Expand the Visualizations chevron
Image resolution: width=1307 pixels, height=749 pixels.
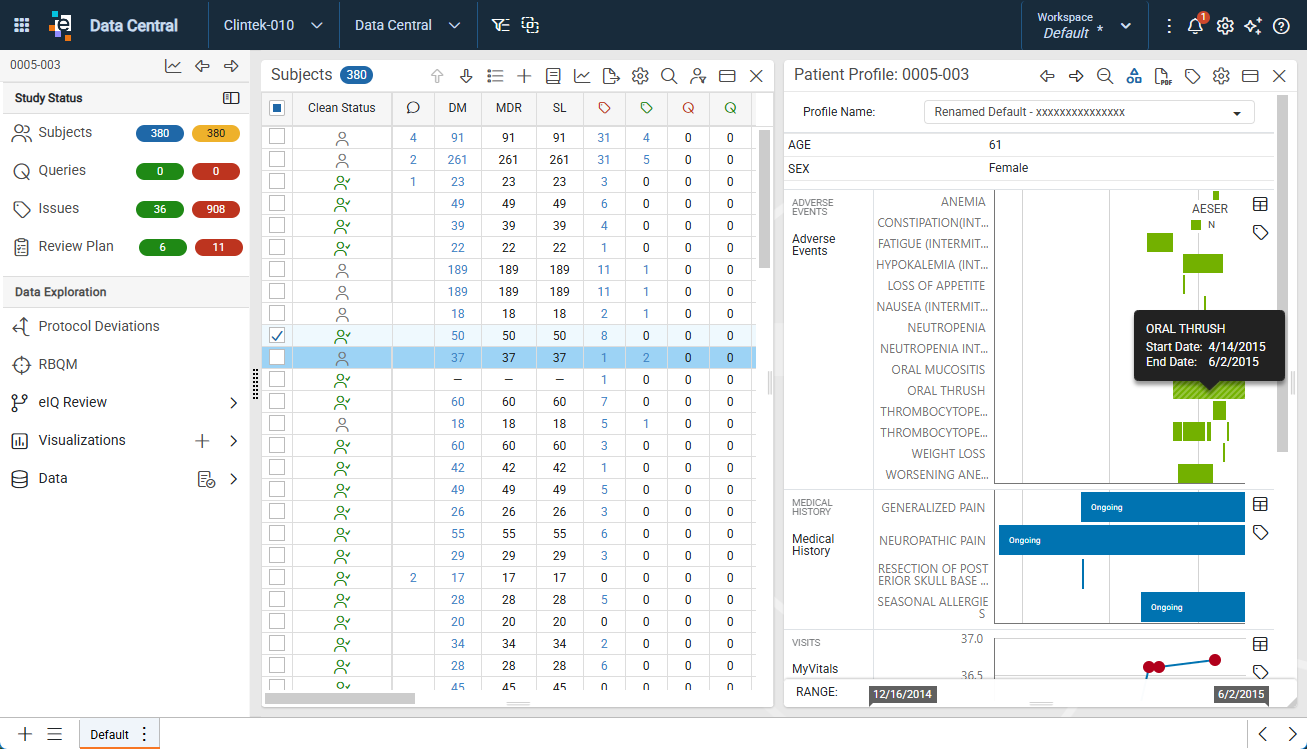click(234, 441)
